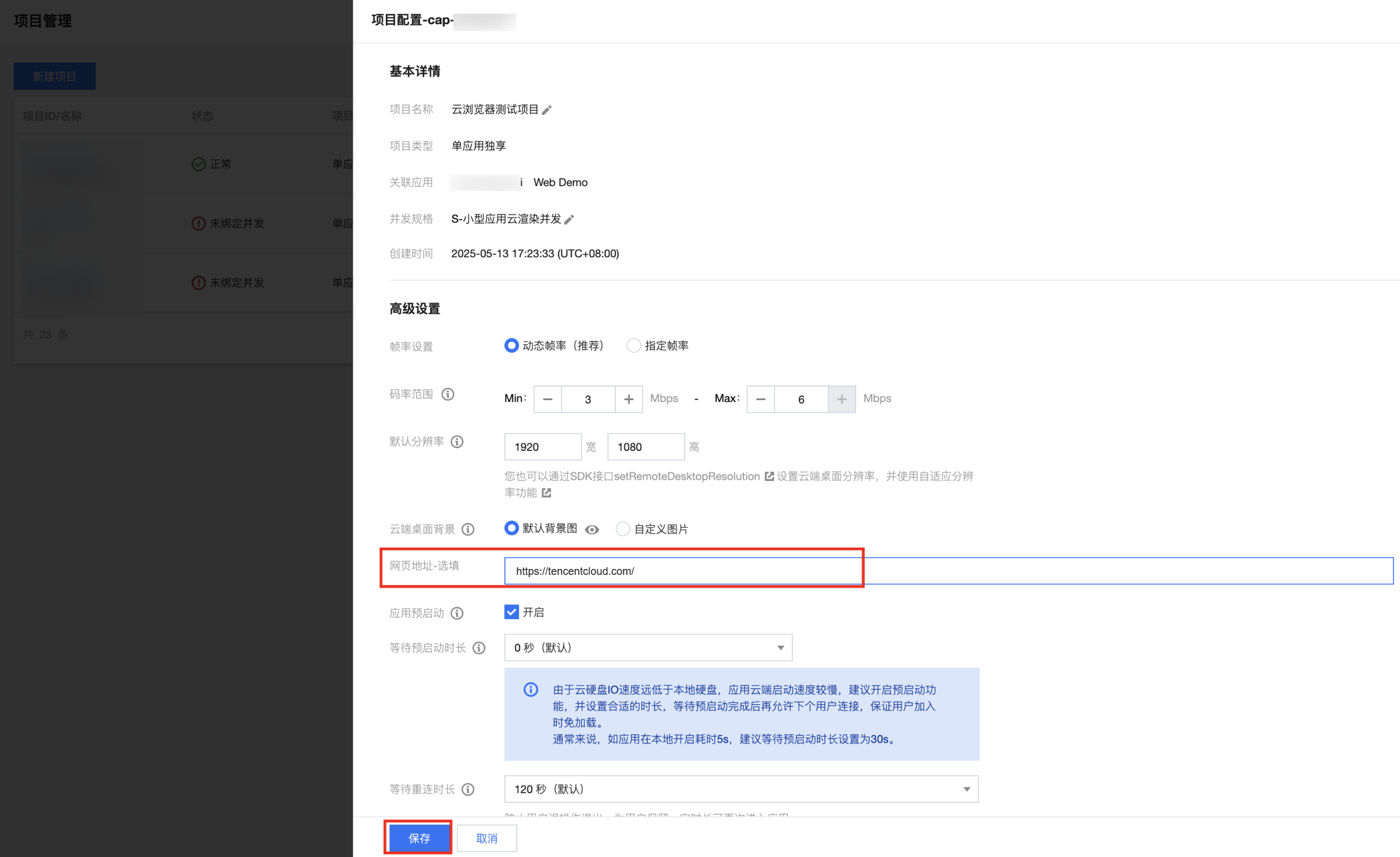
Task: Click info icon next to 等待重连时长
Action: 468,789
